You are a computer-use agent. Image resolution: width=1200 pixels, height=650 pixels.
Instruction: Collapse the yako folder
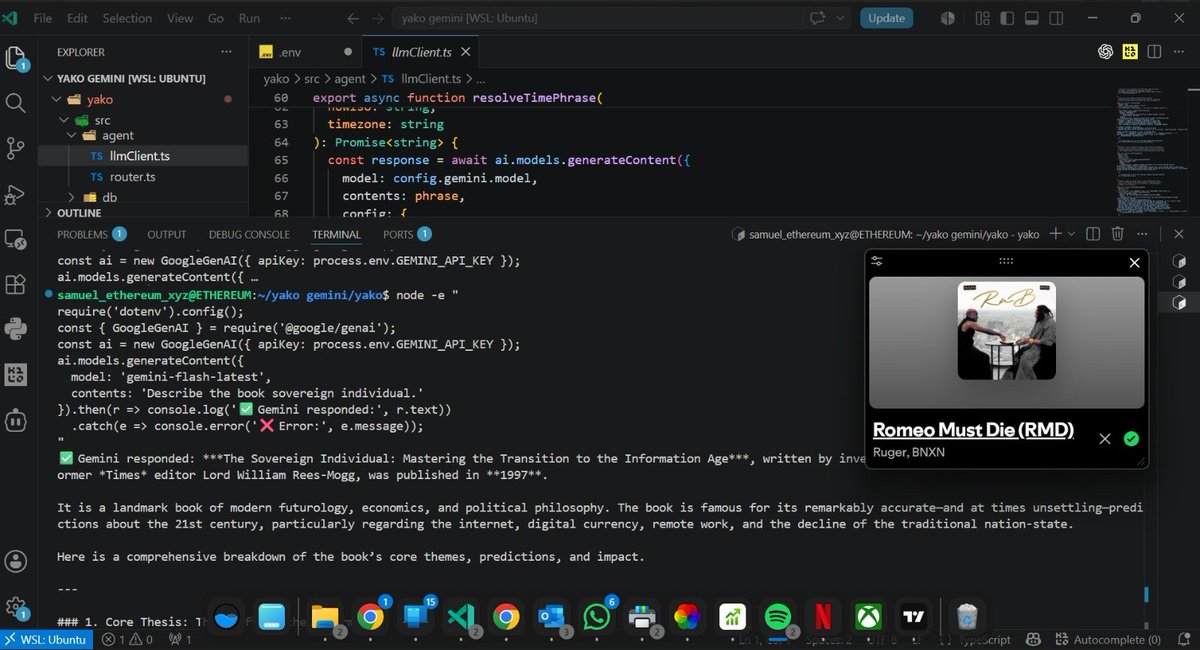coord(55,100)
